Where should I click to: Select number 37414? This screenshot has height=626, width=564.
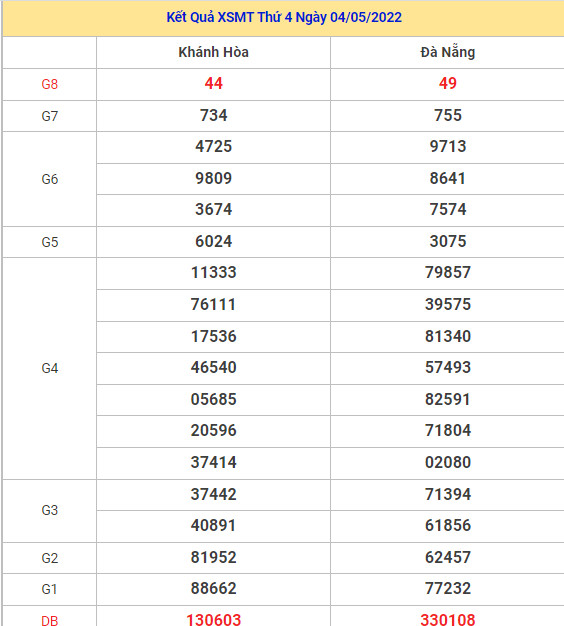[214, 463]
